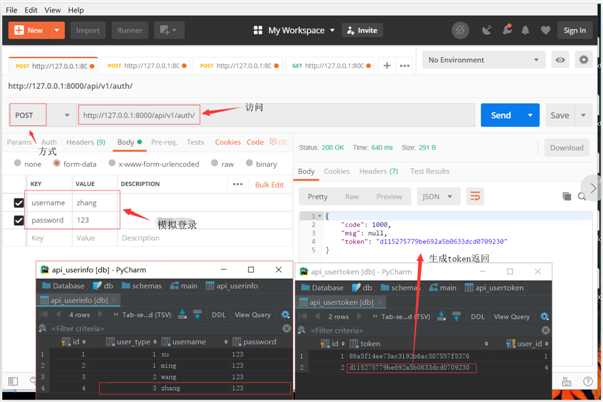Viewport: 603px width, 402px height.
Task: Open manage environments gear icon
Action: point(584,60)
